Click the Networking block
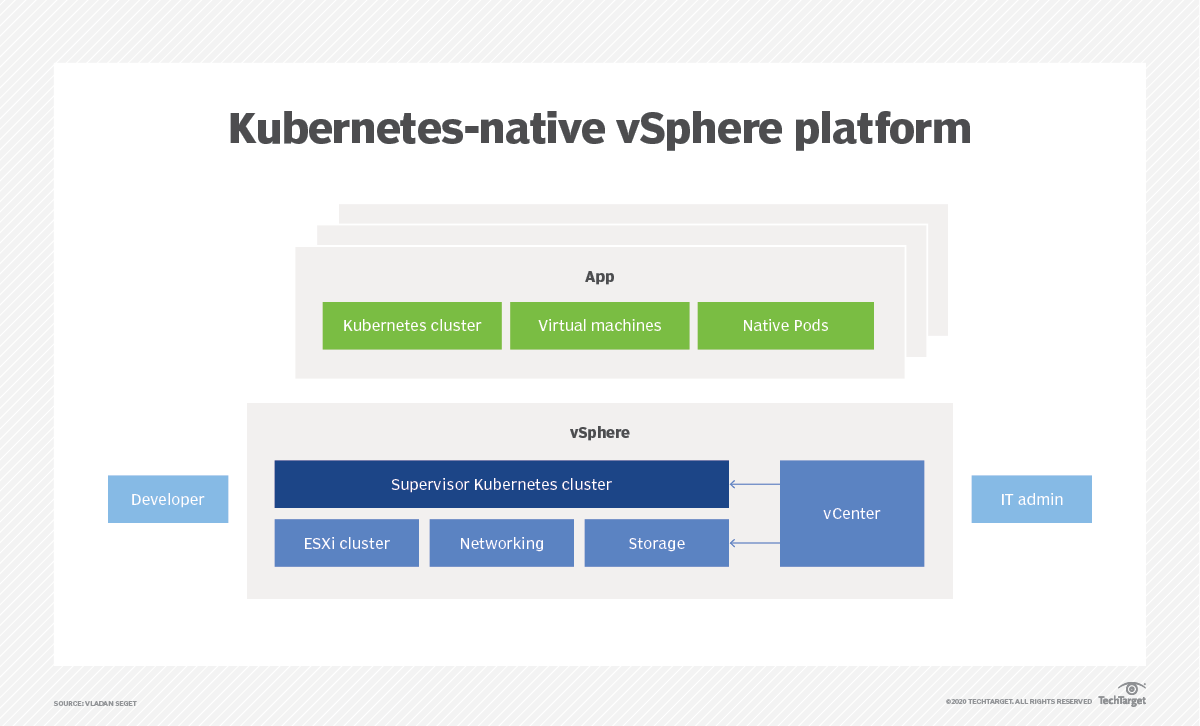Viewport: 1200px width, 726px height. point(501,543)
